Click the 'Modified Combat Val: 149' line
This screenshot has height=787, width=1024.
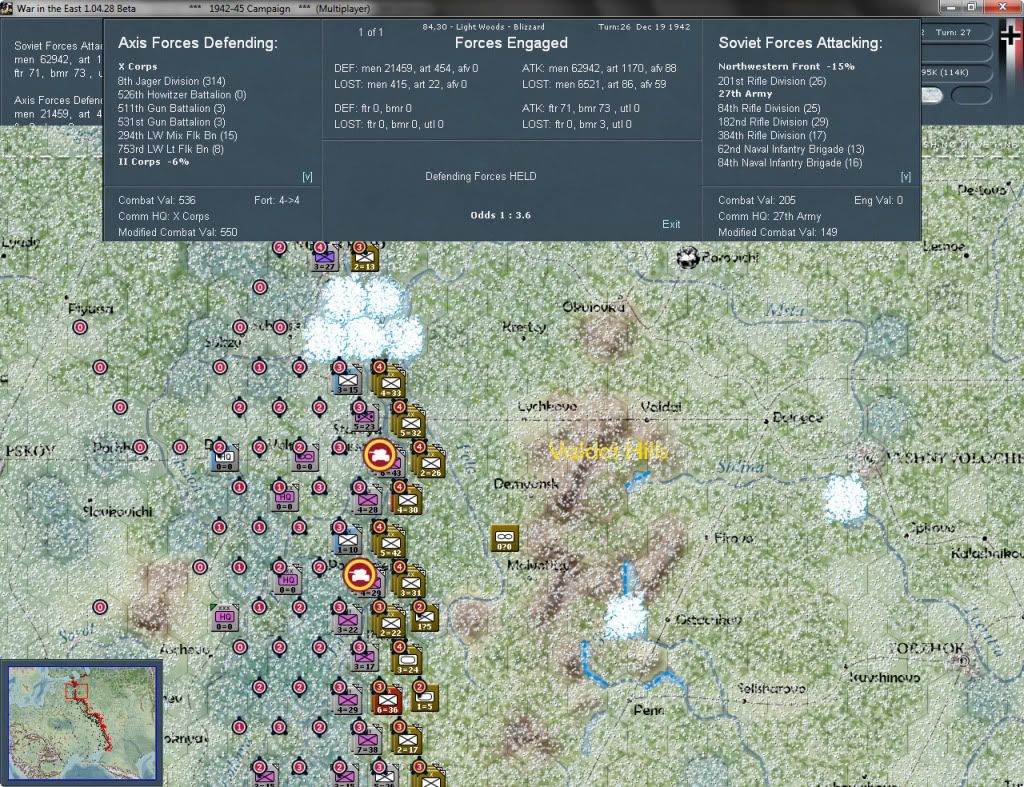[x=778, y=233]
